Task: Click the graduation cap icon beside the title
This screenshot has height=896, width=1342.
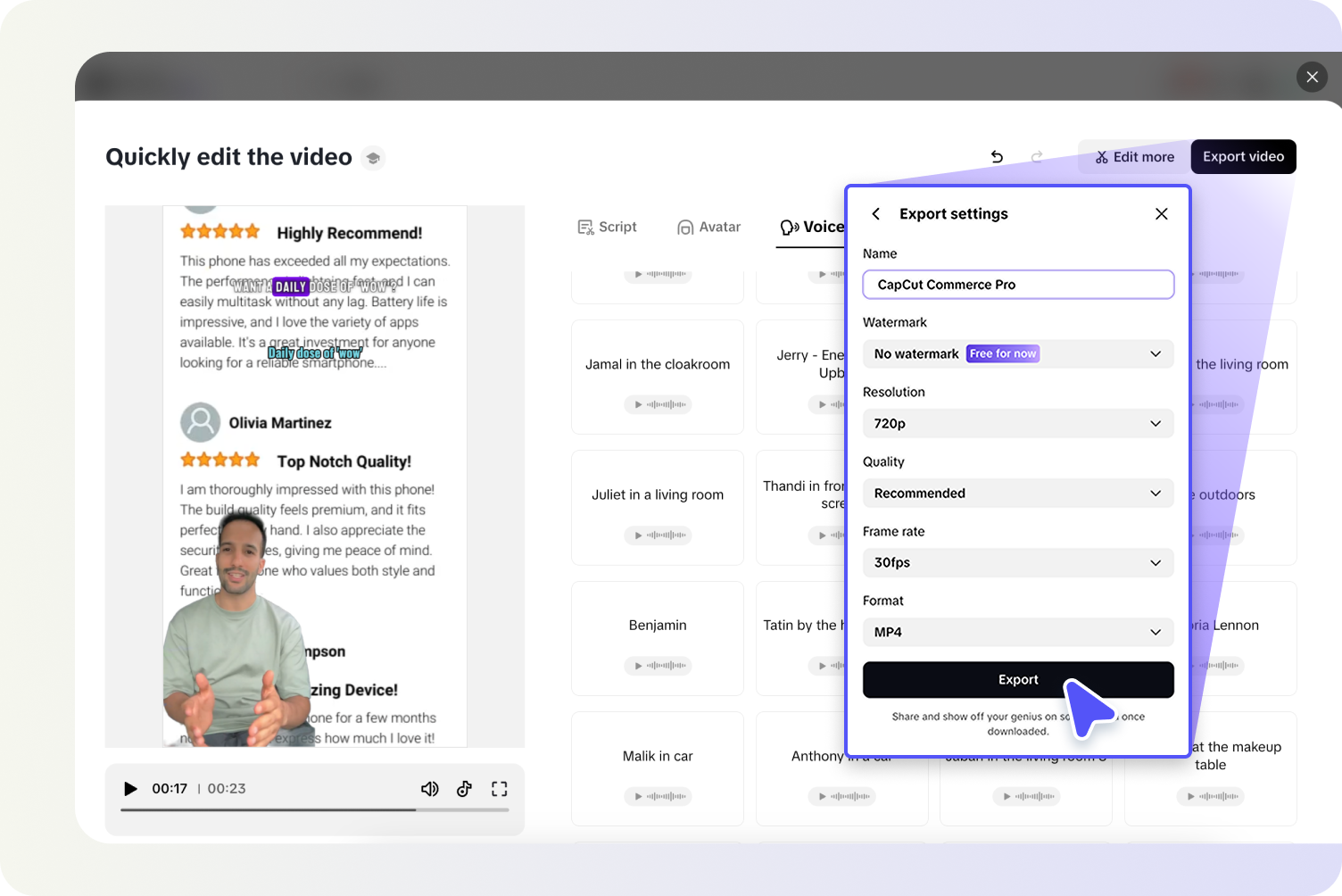Action: (x=373, y=157)
